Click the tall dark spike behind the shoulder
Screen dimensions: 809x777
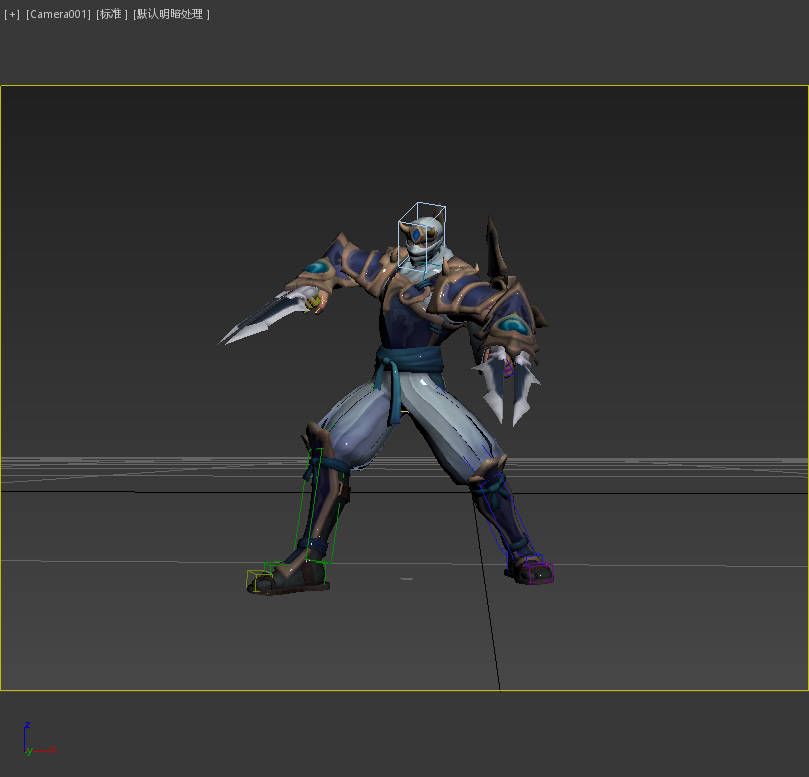click(x=495, y=245)
